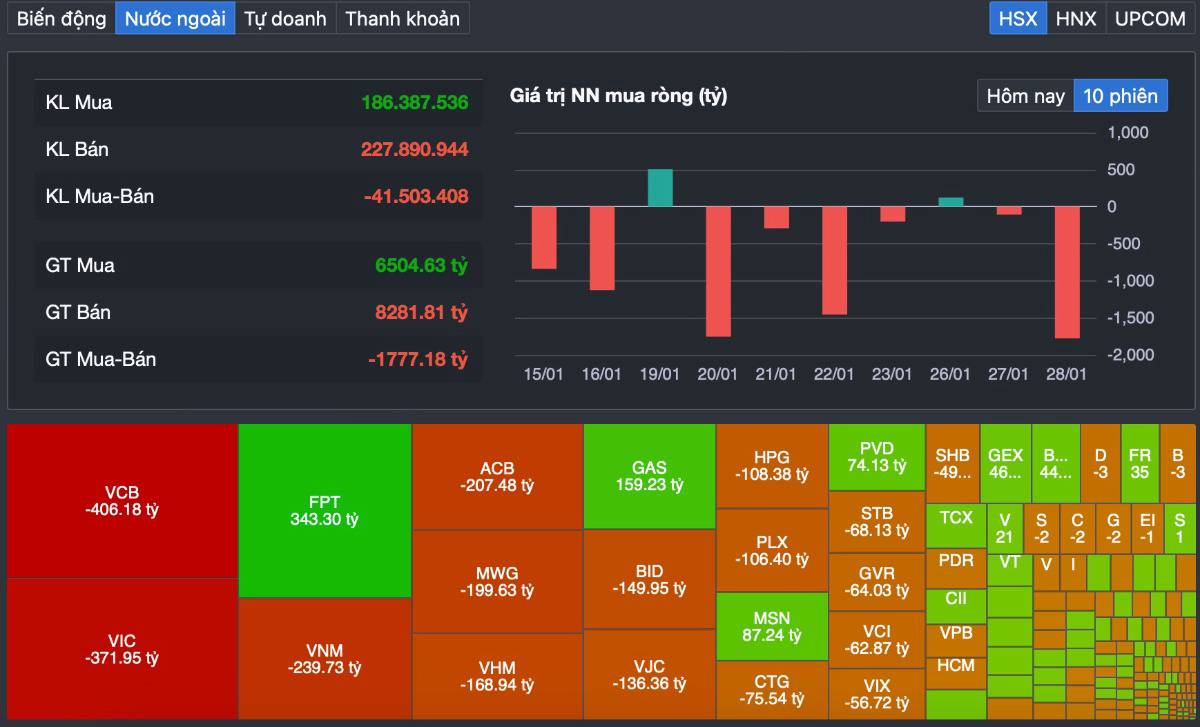Click the ACB -207.48 tỷ tile
Image resolution: width=1200 pixels, height=727 pixels.
pos(497,476)
